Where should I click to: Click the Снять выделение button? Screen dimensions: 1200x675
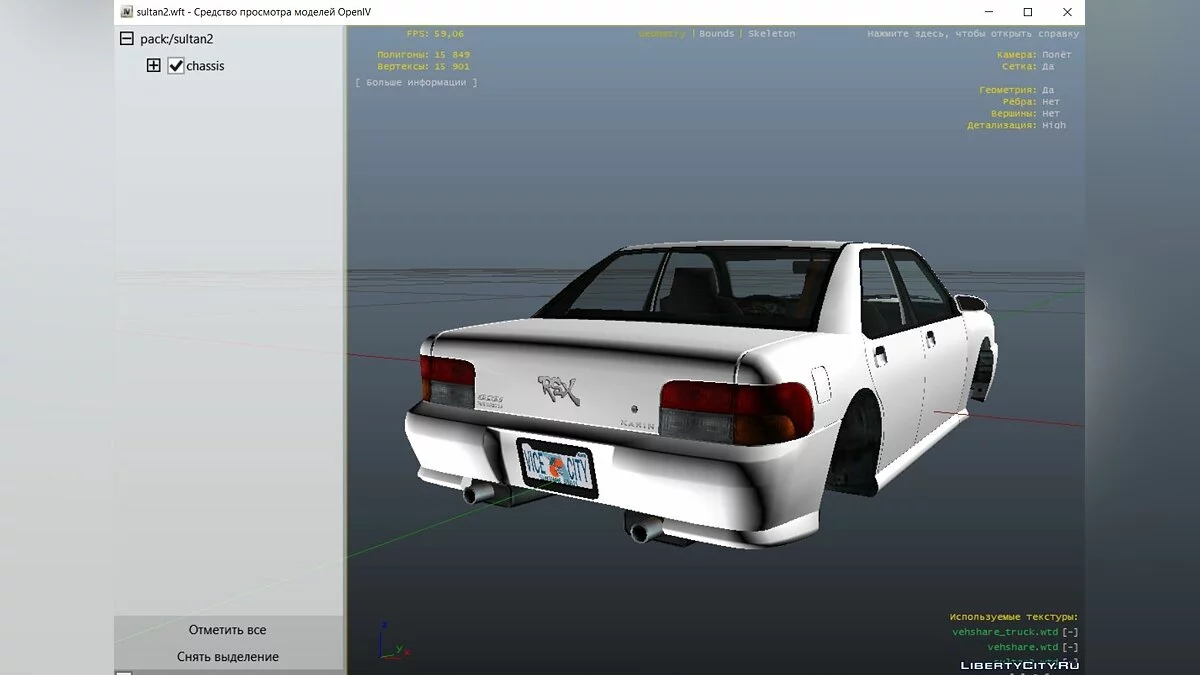point(228,657)
